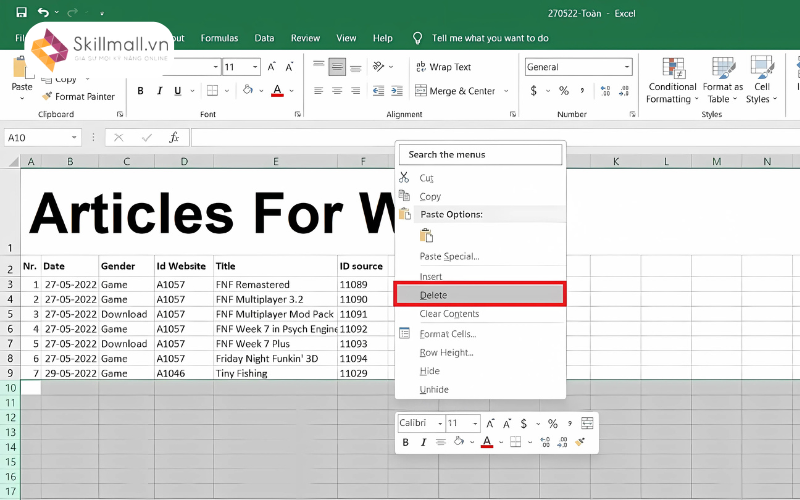Click cell 'FNF Remastered'

click(x=276, y=285)
